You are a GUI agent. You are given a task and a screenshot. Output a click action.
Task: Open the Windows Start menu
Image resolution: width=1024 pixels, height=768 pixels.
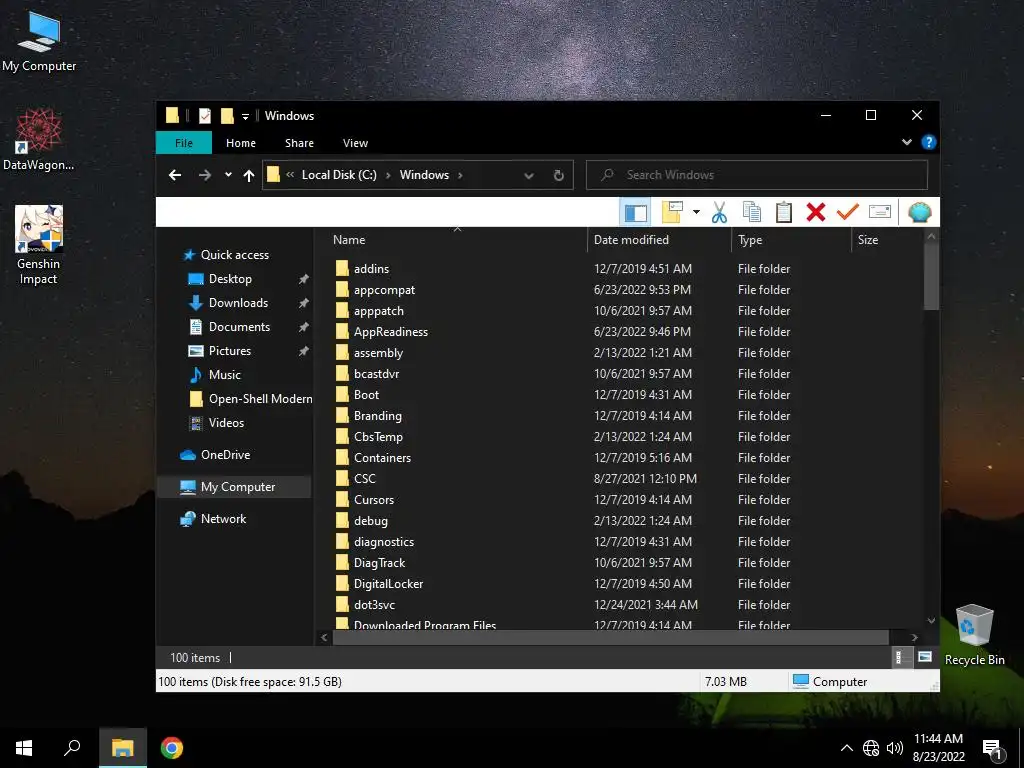coord(24,748)
